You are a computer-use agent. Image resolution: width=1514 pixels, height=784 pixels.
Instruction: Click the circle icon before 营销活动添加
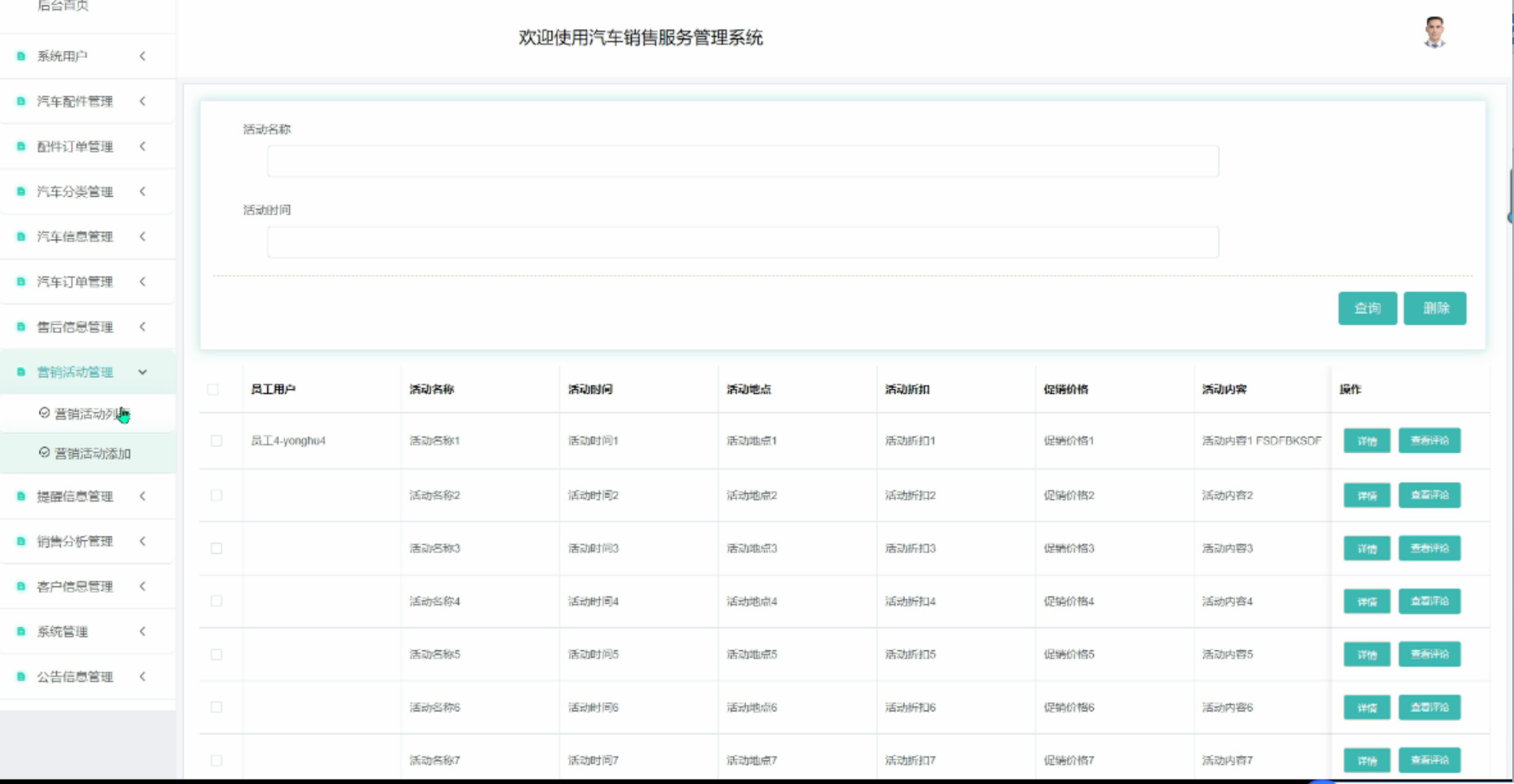pos(44,453)
